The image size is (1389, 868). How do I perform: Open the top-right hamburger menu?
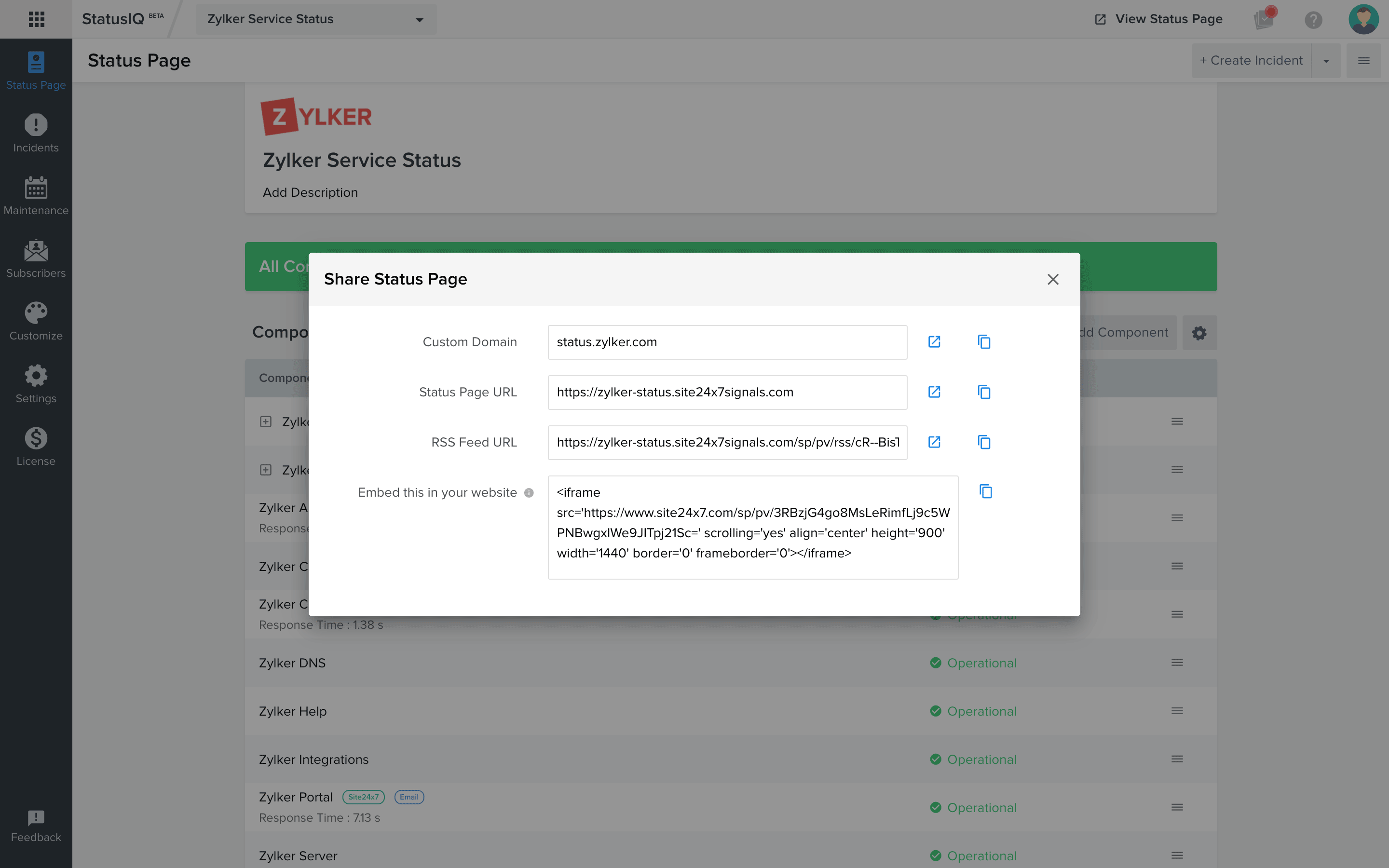pyautogui.click(x=1364, y=60)
